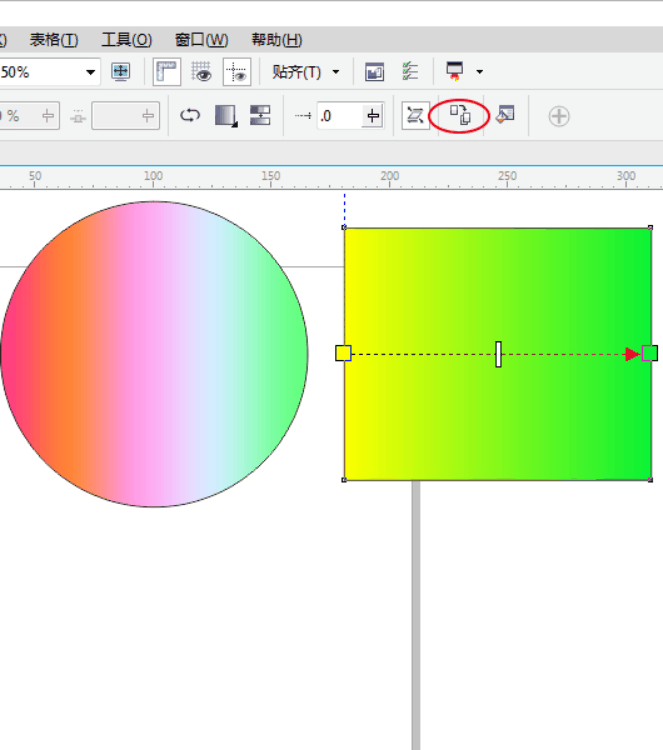Viewport: 663px width, 750px height.
Task: Open the edit fill icon
Action: click(x=505, y=115)
